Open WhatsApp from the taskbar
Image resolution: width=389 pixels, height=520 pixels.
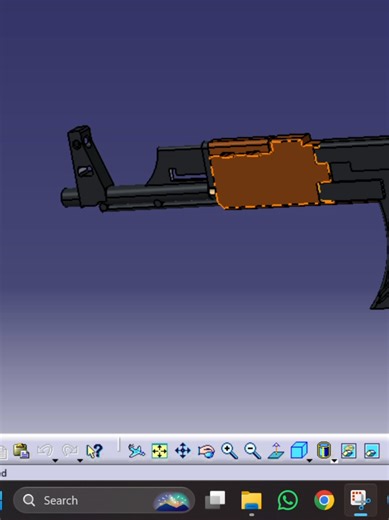tap(288, 500)
